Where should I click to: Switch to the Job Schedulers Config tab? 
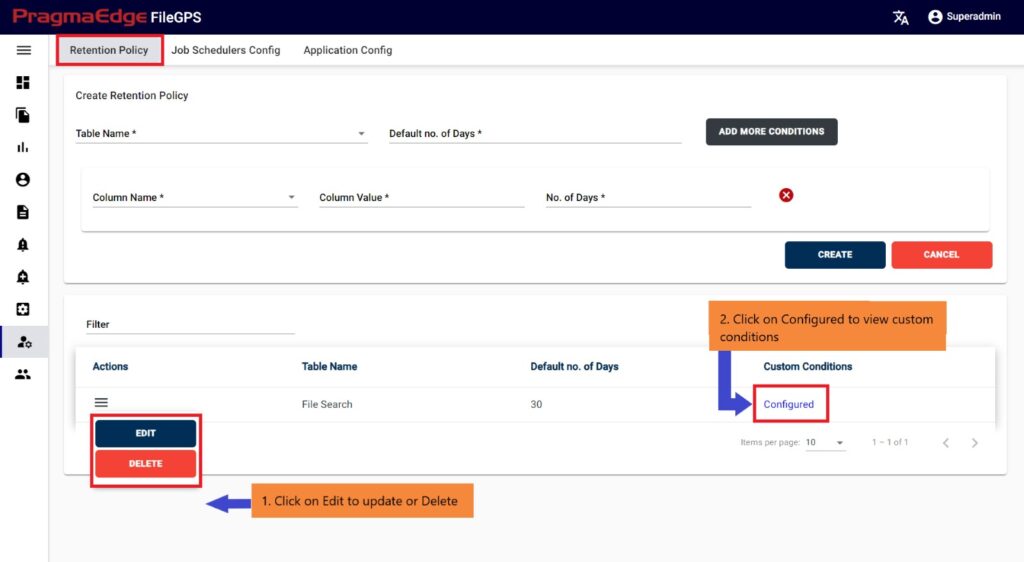point(226,50)
